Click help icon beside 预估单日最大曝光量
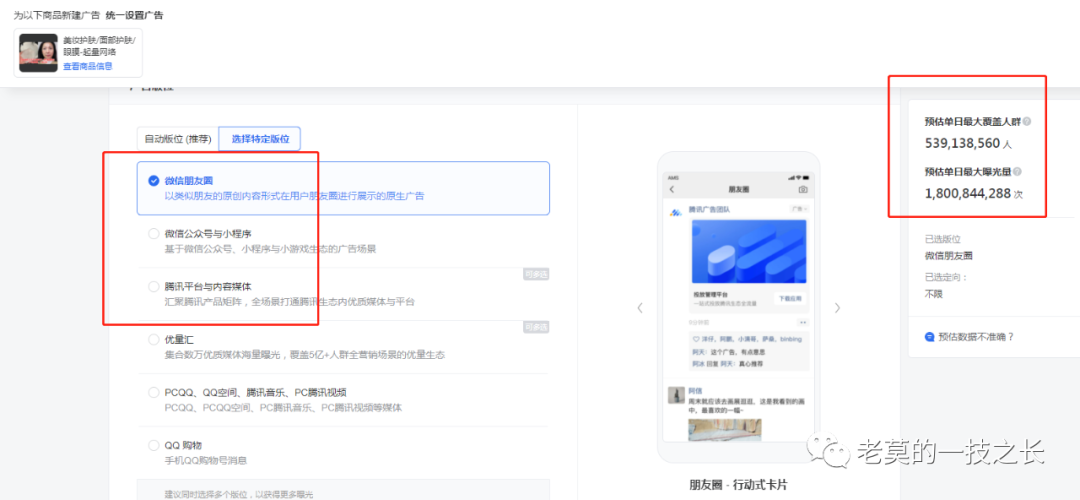The width and height of the screenshot is (1080, 500). click(x=1017, y=171)
